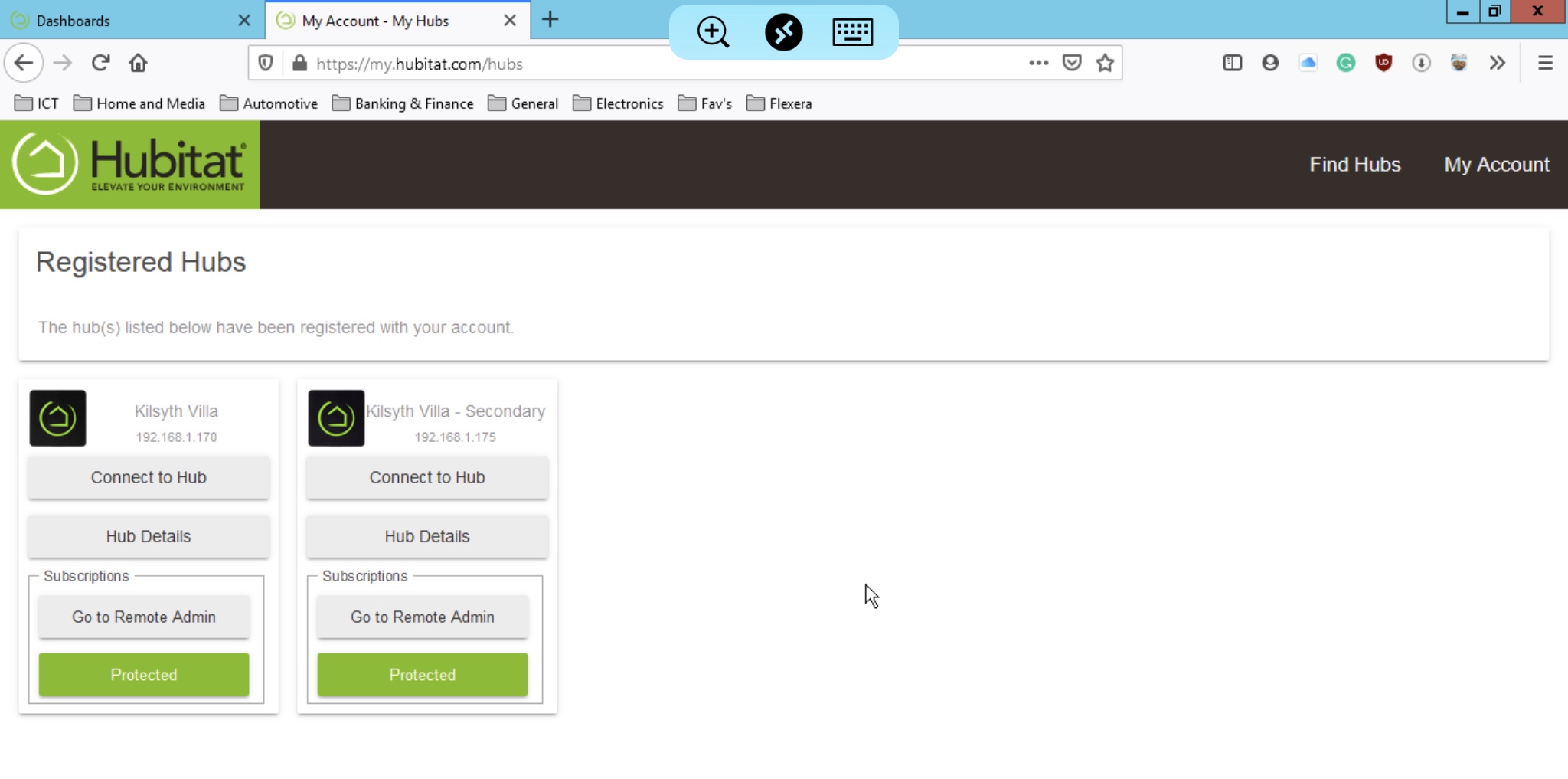1568x779 pixels.
Task: Open the General bookmarks folder
Action: [x=523, y=103]
